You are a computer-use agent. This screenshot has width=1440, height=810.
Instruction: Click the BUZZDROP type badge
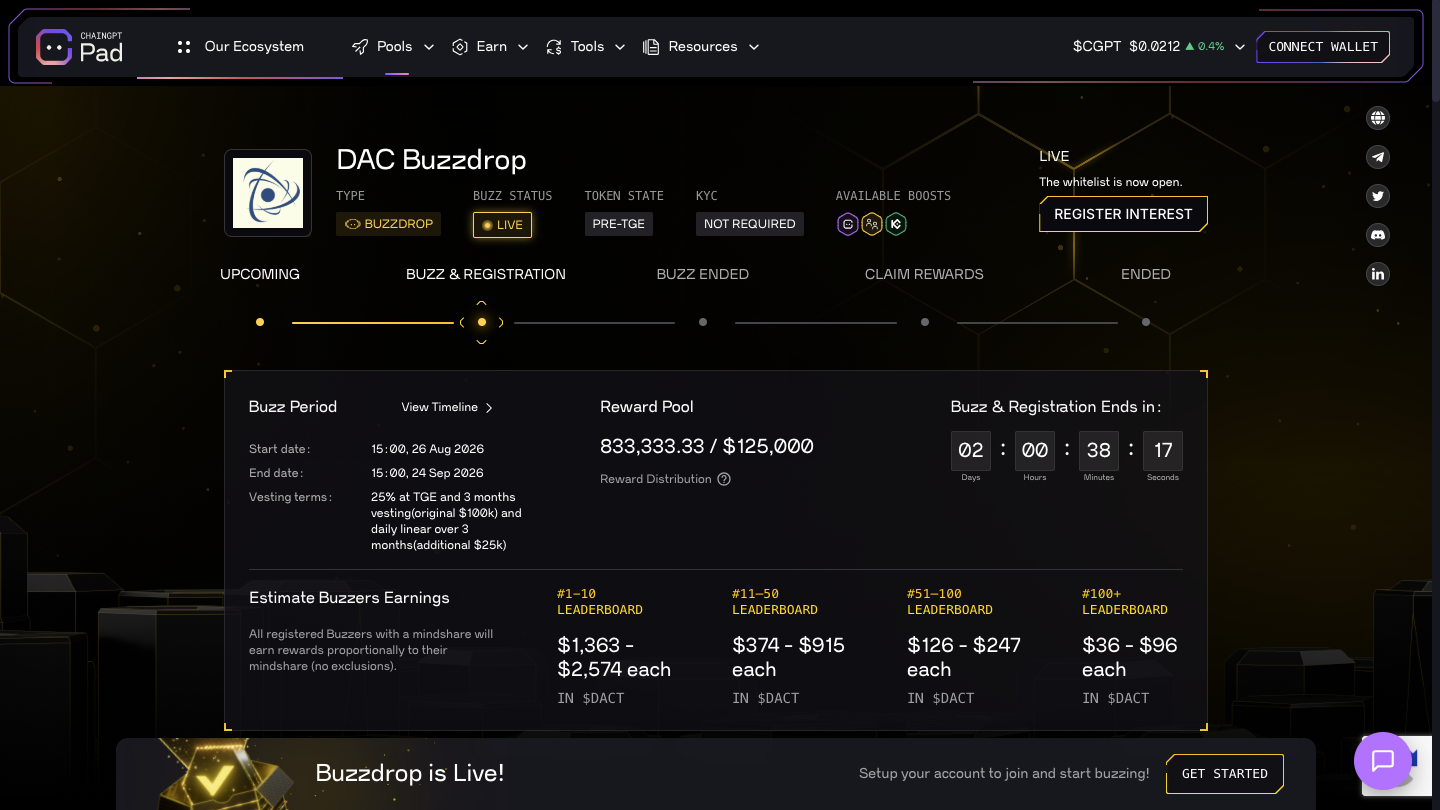pos(389,224)
